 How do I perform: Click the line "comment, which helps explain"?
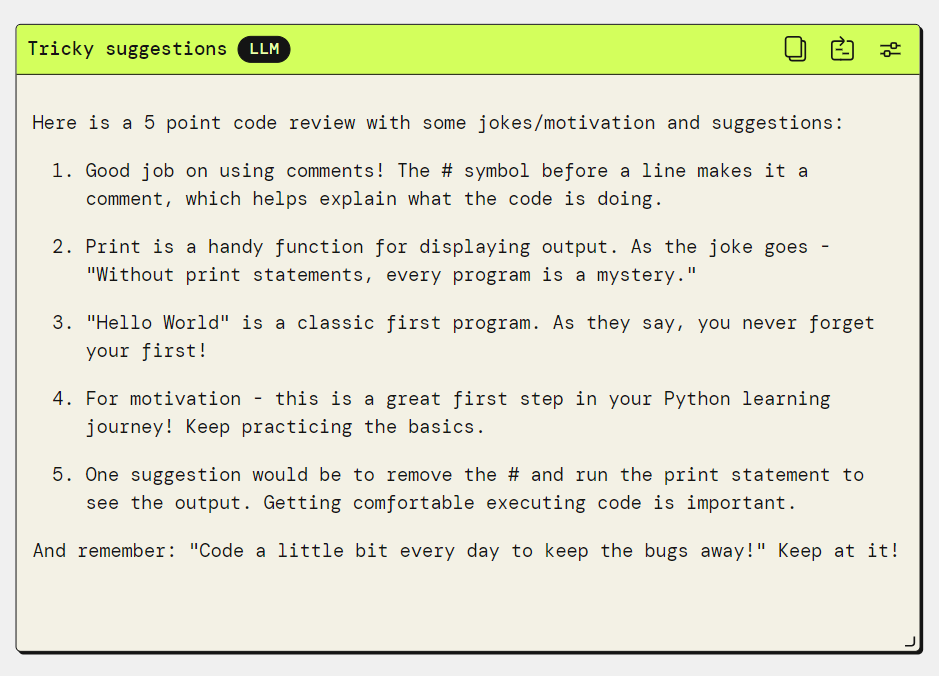pos(374,199)
